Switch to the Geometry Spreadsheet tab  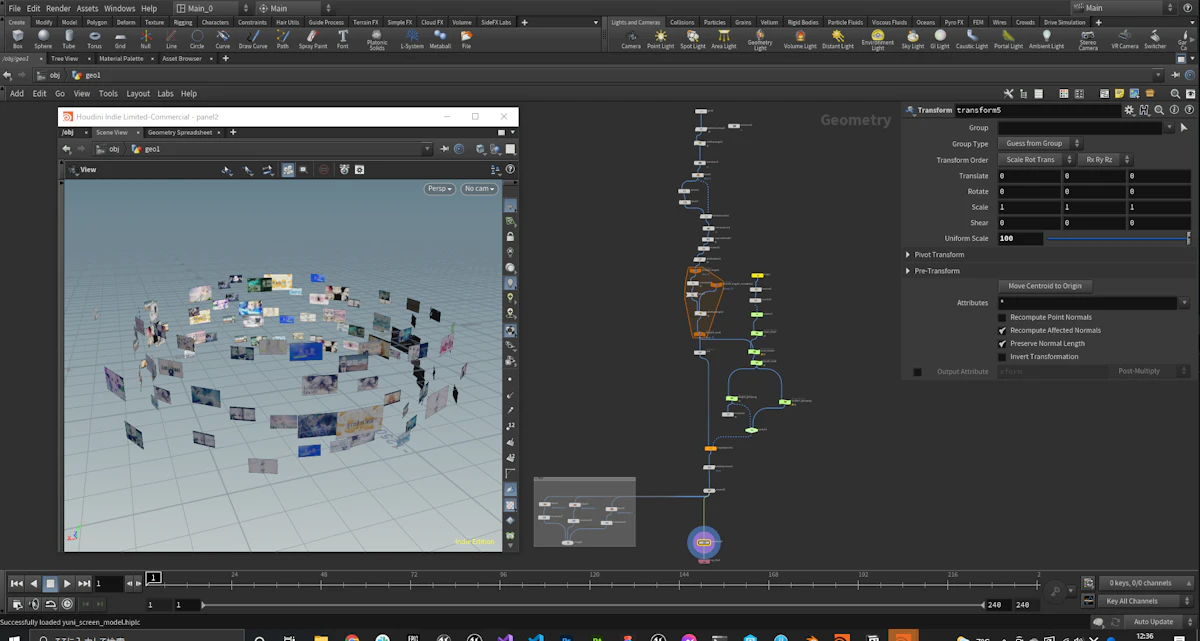pos(180,132)
